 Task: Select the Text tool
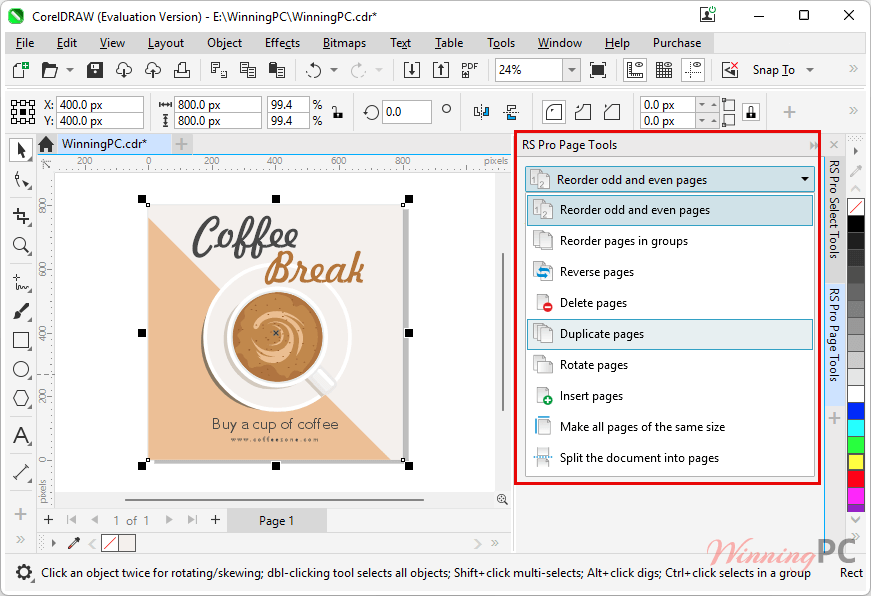point(21,435)
